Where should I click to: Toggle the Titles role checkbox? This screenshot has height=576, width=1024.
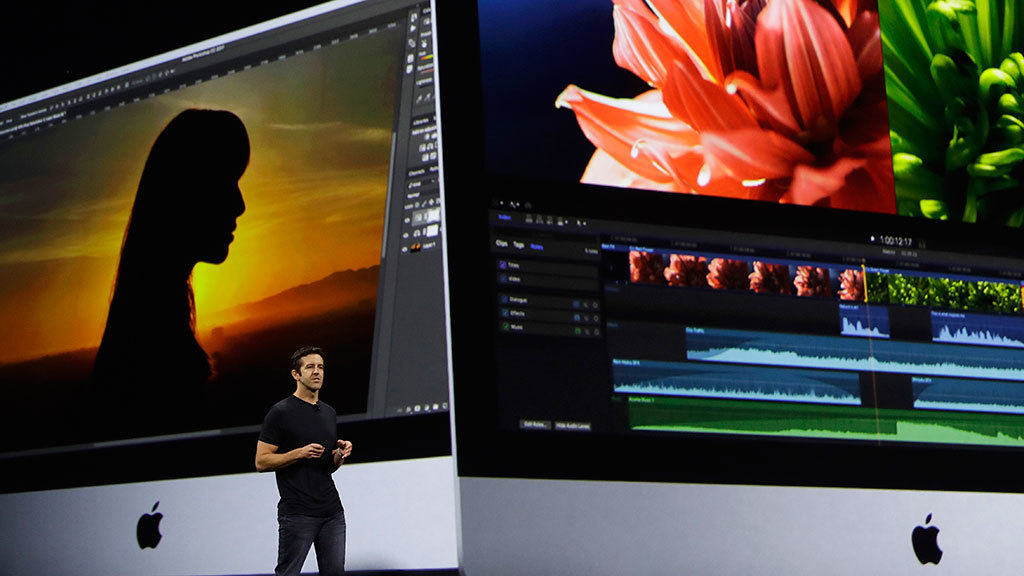[x=501, y=265]
